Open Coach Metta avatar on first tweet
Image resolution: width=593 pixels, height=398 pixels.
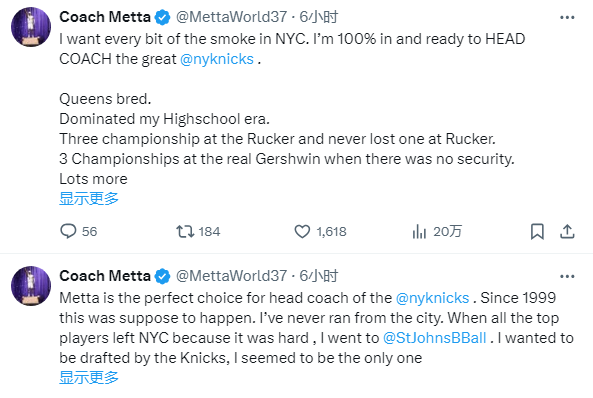pos(31,27)
